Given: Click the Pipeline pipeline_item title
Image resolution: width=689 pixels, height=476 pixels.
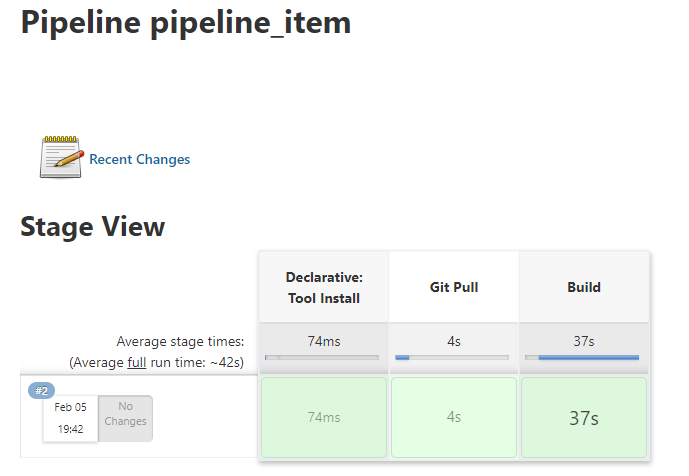Looking at the screenshot, I should tap(186, 23).
